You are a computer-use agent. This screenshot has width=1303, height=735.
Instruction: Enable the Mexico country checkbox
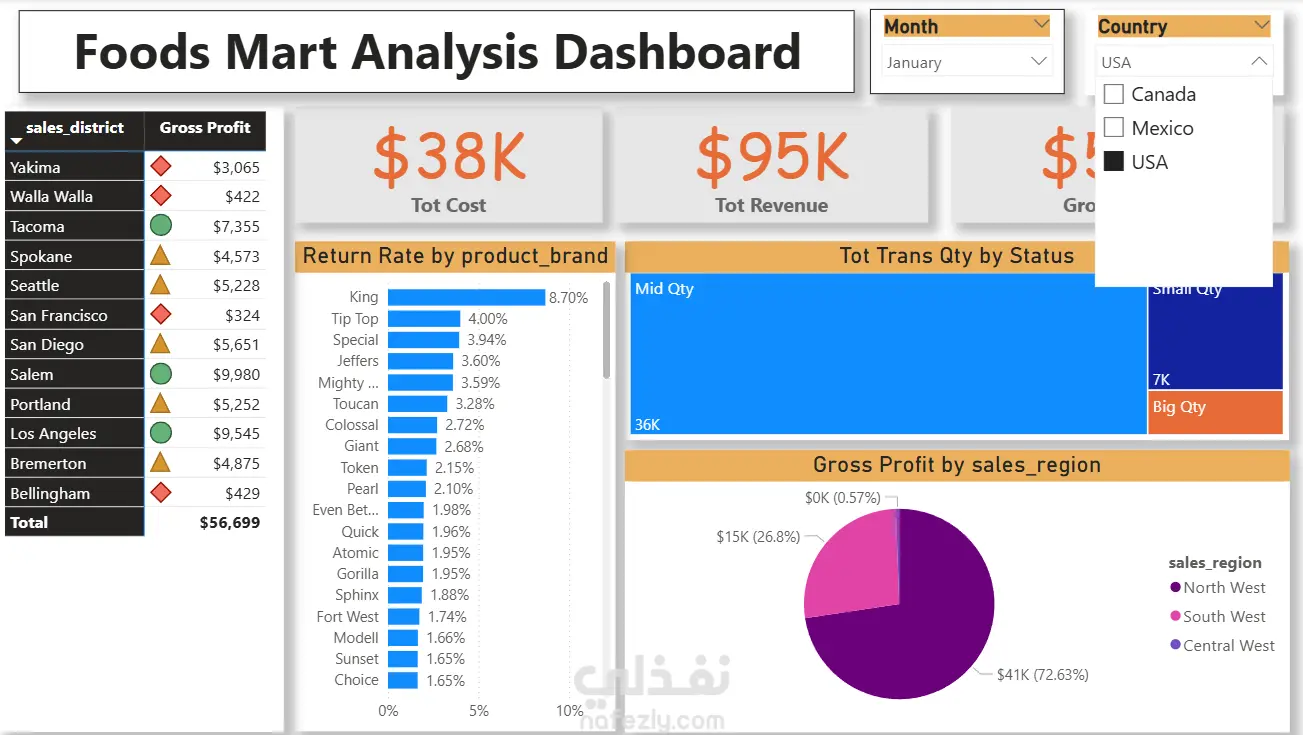click(1113, 128)
